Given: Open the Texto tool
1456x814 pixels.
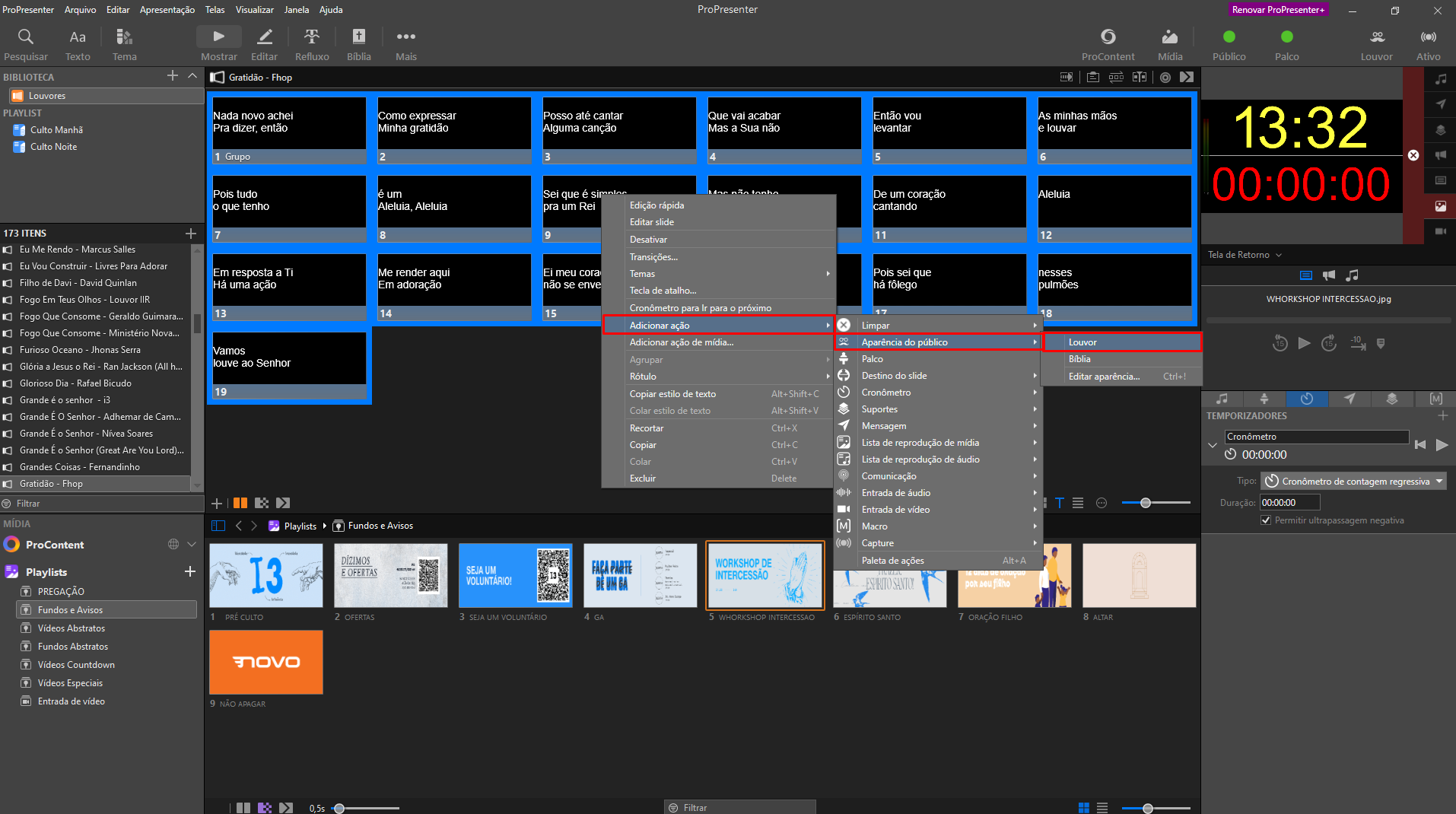Looking at the screenshot, I should pos(78,44).
